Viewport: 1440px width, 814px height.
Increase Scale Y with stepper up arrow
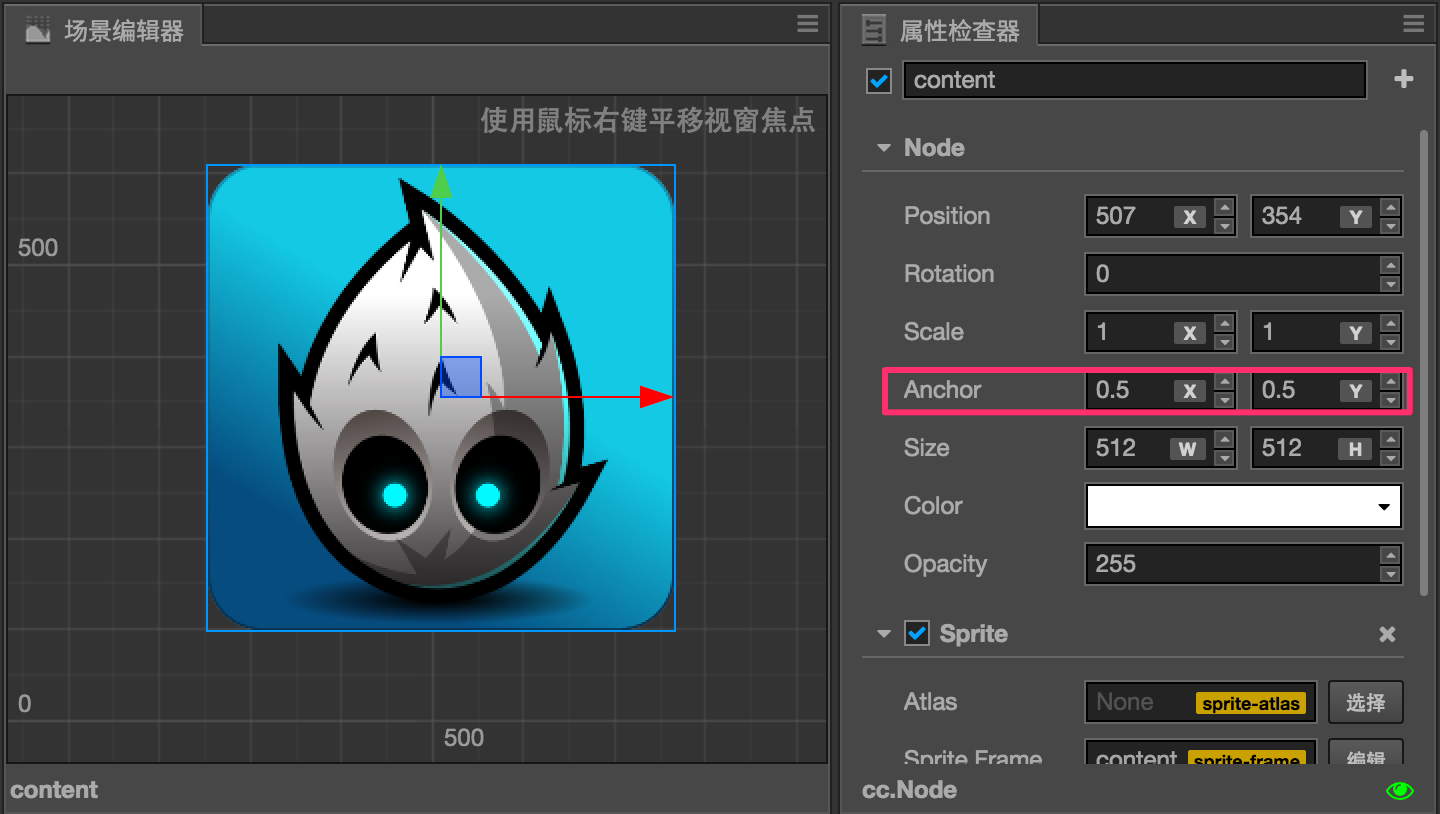1390,323
